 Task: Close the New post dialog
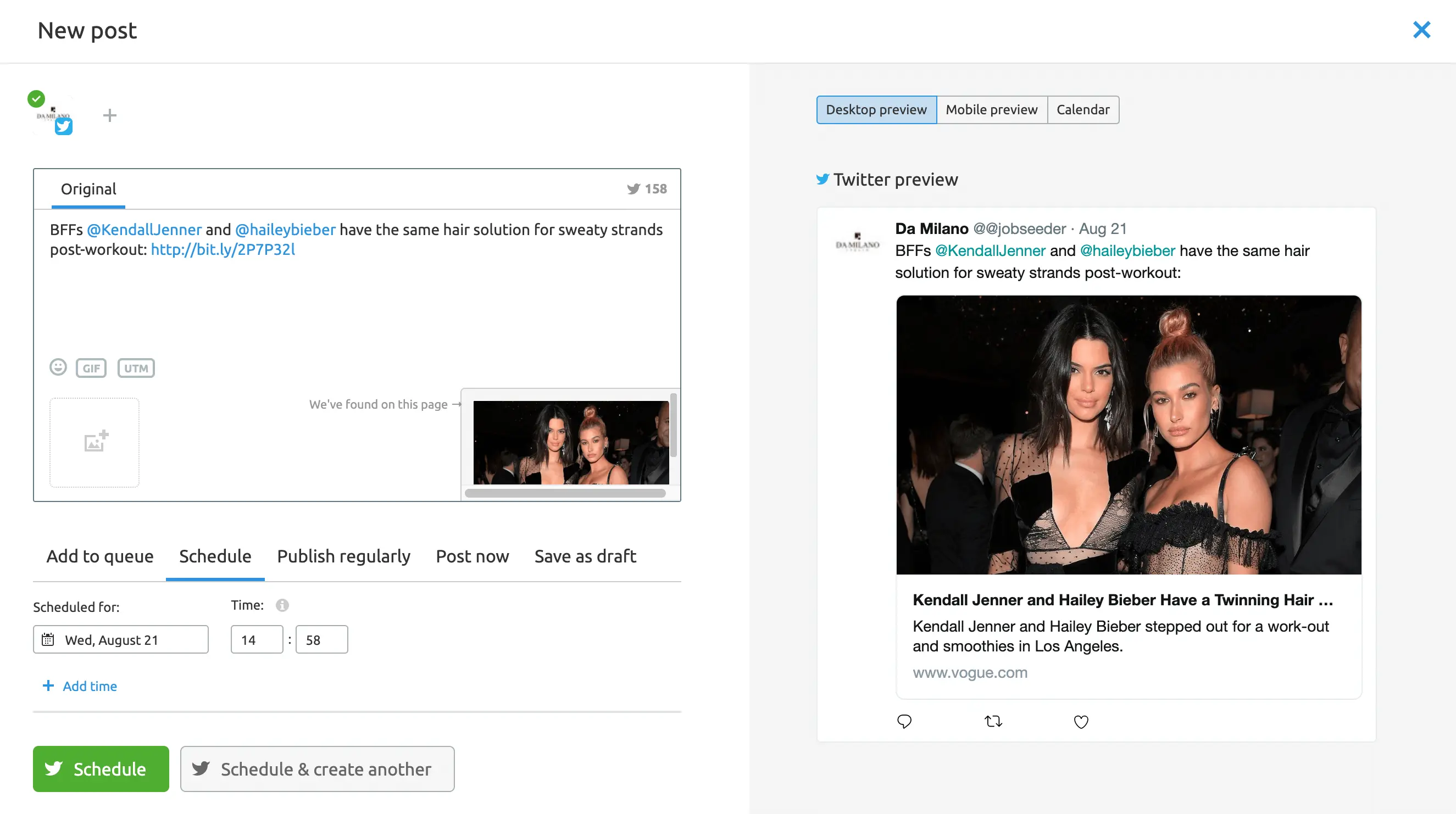pyautogui.click(x=1421, y=29)
